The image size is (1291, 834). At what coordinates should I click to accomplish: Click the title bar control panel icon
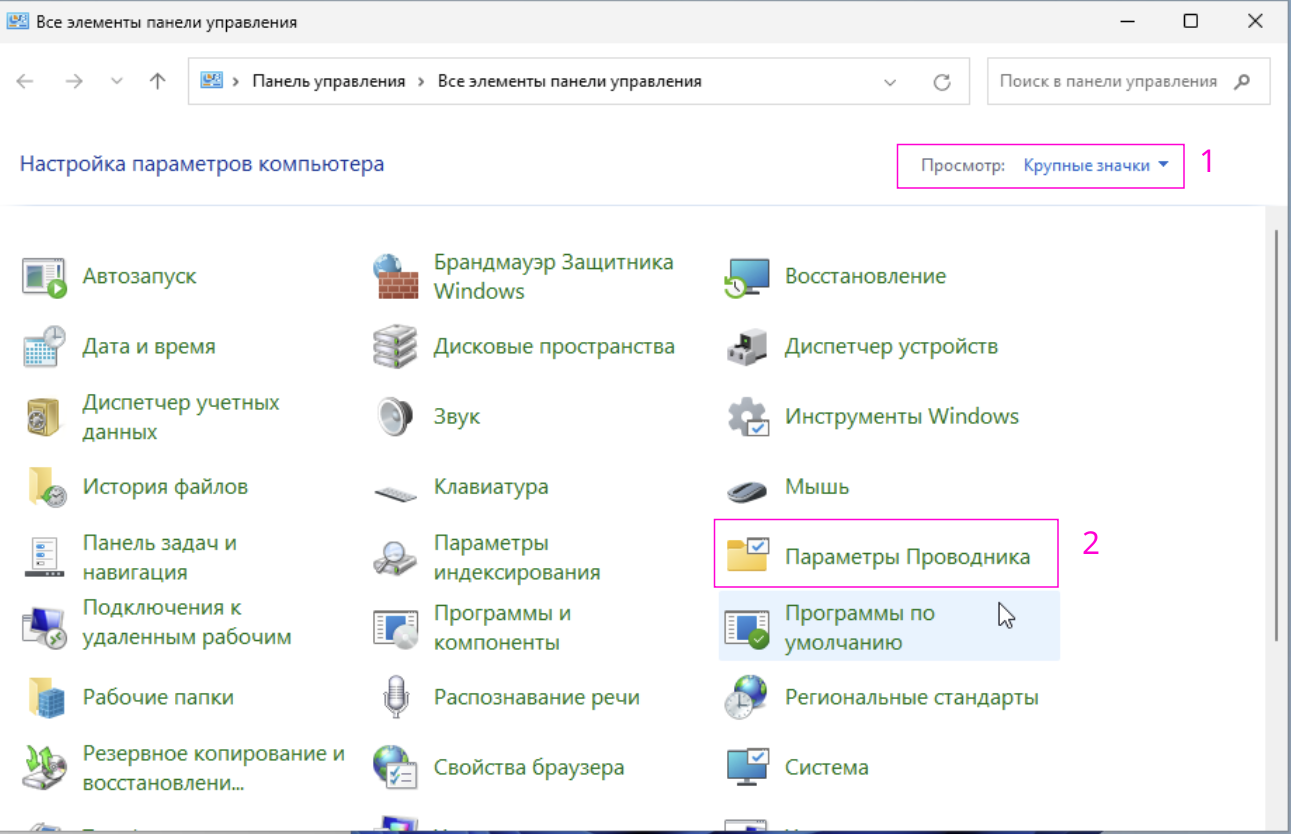click(x=17, y=21)
